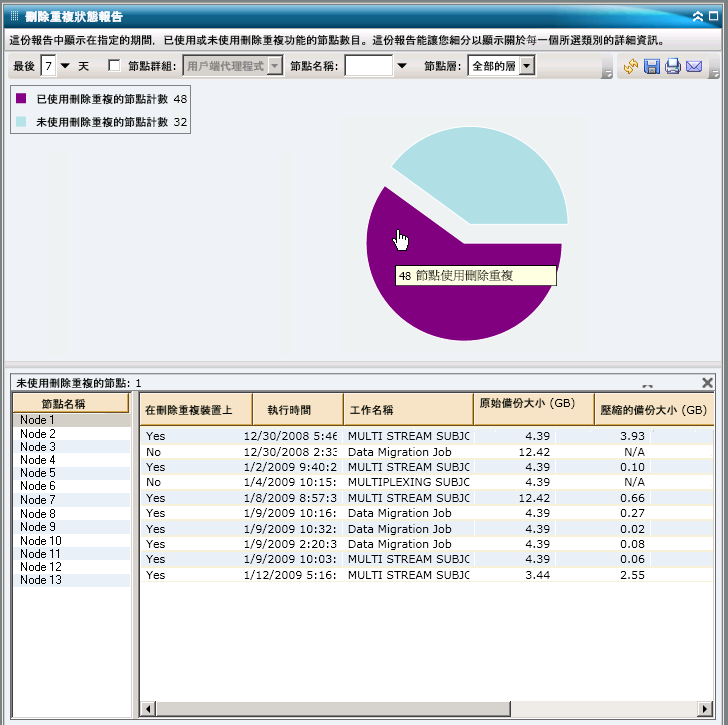Click the horizontal scrollbar left arrow

[x=148, y=709]
